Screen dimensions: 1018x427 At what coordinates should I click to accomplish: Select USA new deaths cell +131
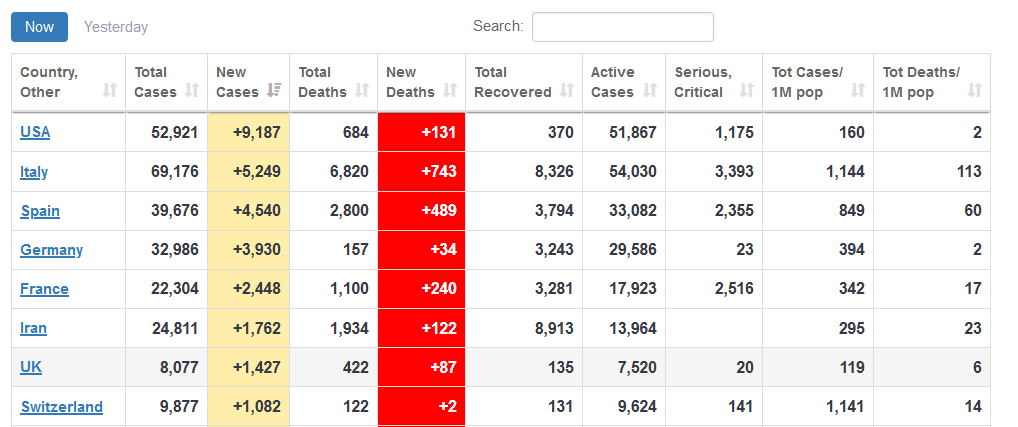pyautogui.click(x=421, y=132)
